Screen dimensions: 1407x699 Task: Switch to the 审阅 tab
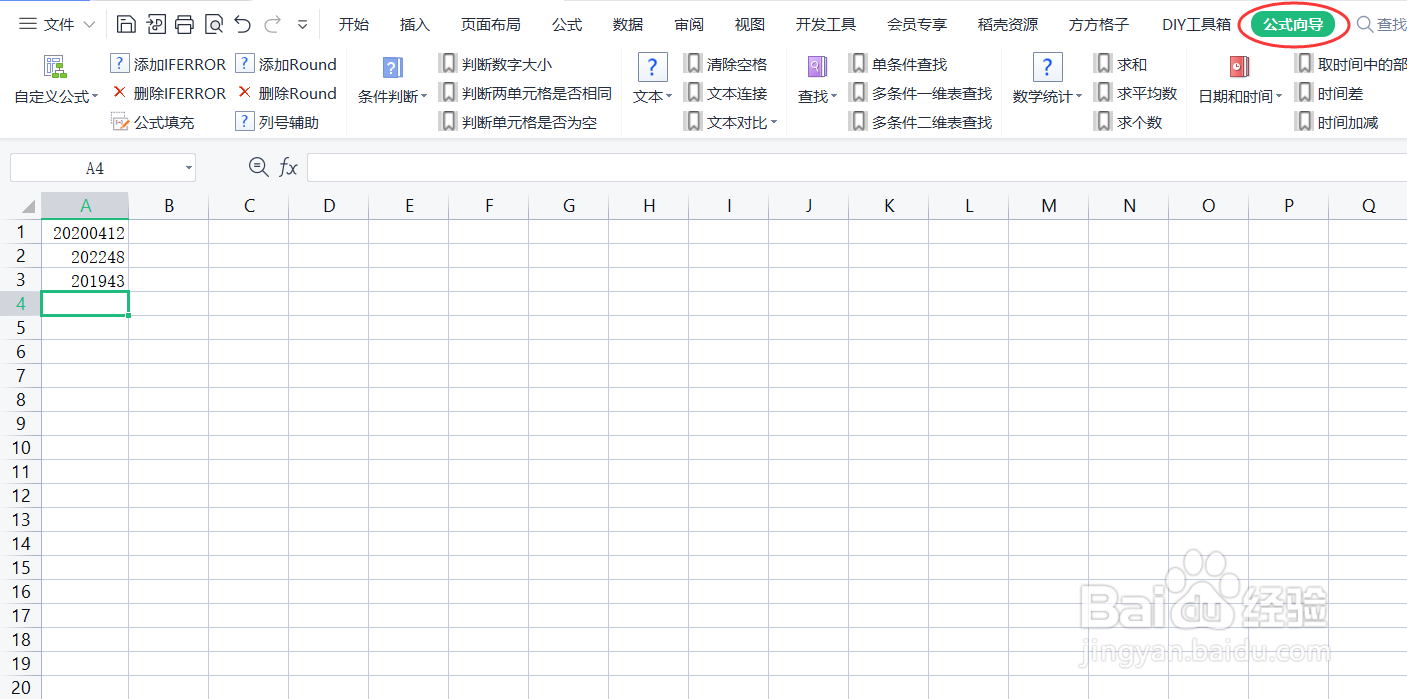[689, 24]
